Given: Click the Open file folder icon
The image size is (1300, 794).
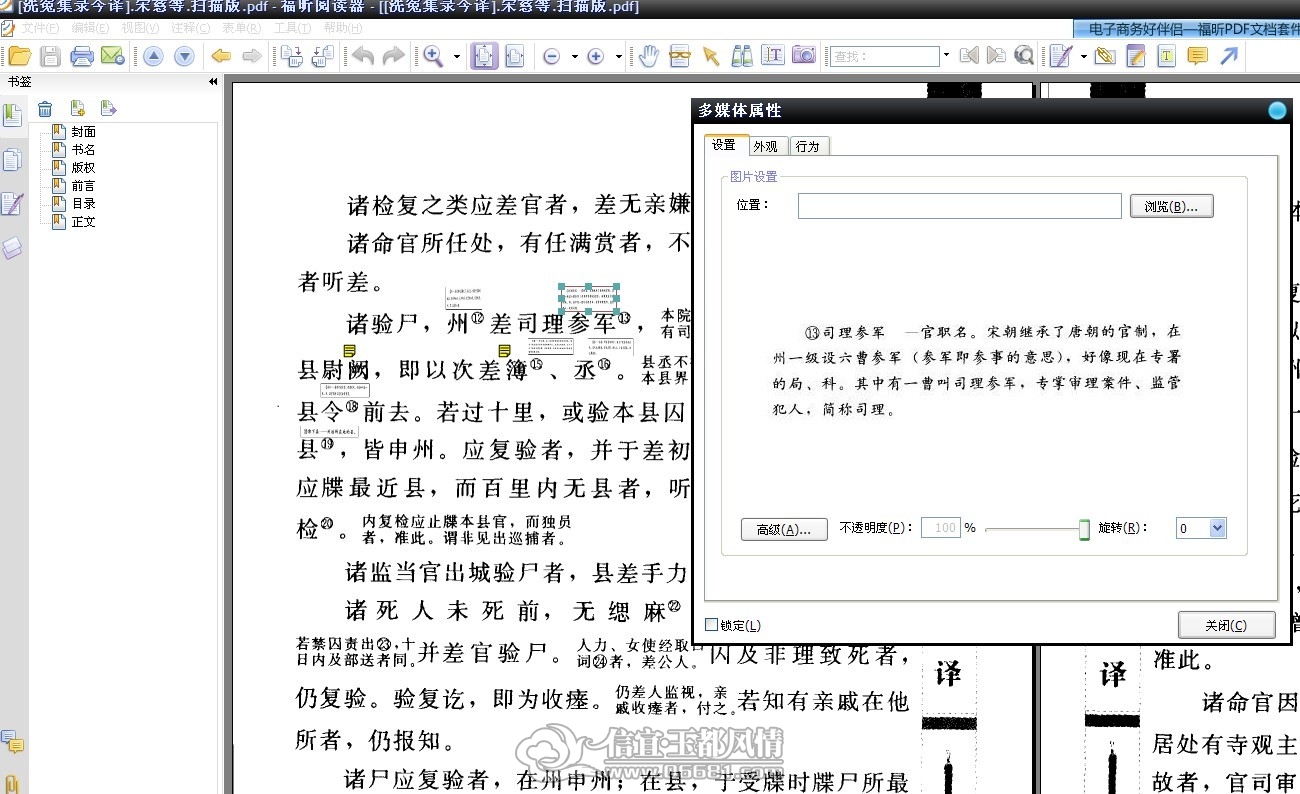Looking at the screenshot, I should [x=19, y=56].
